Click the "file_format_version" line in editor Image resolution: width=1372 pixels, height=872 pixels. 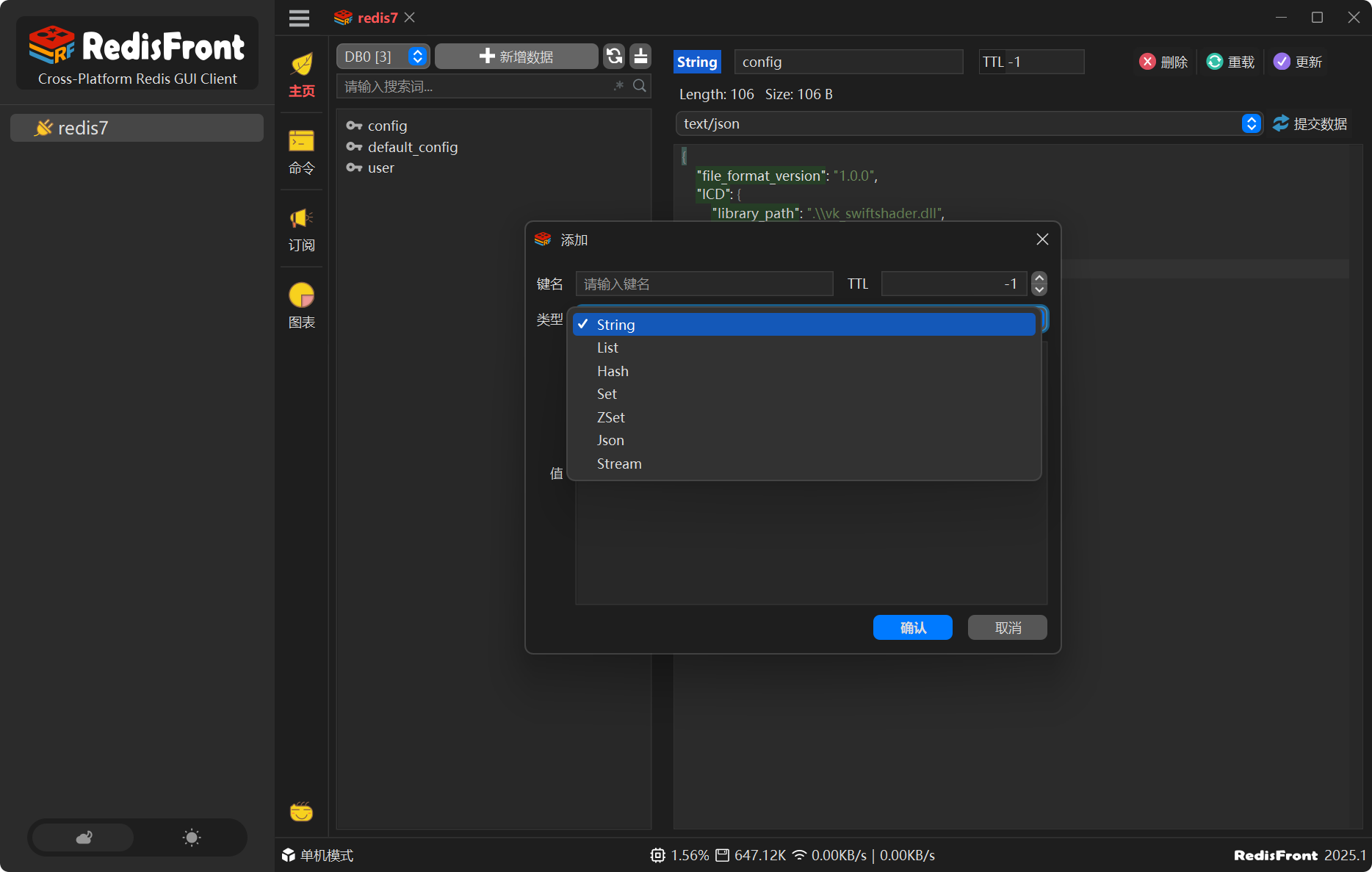pyautogui.click(x=787, y=176)
